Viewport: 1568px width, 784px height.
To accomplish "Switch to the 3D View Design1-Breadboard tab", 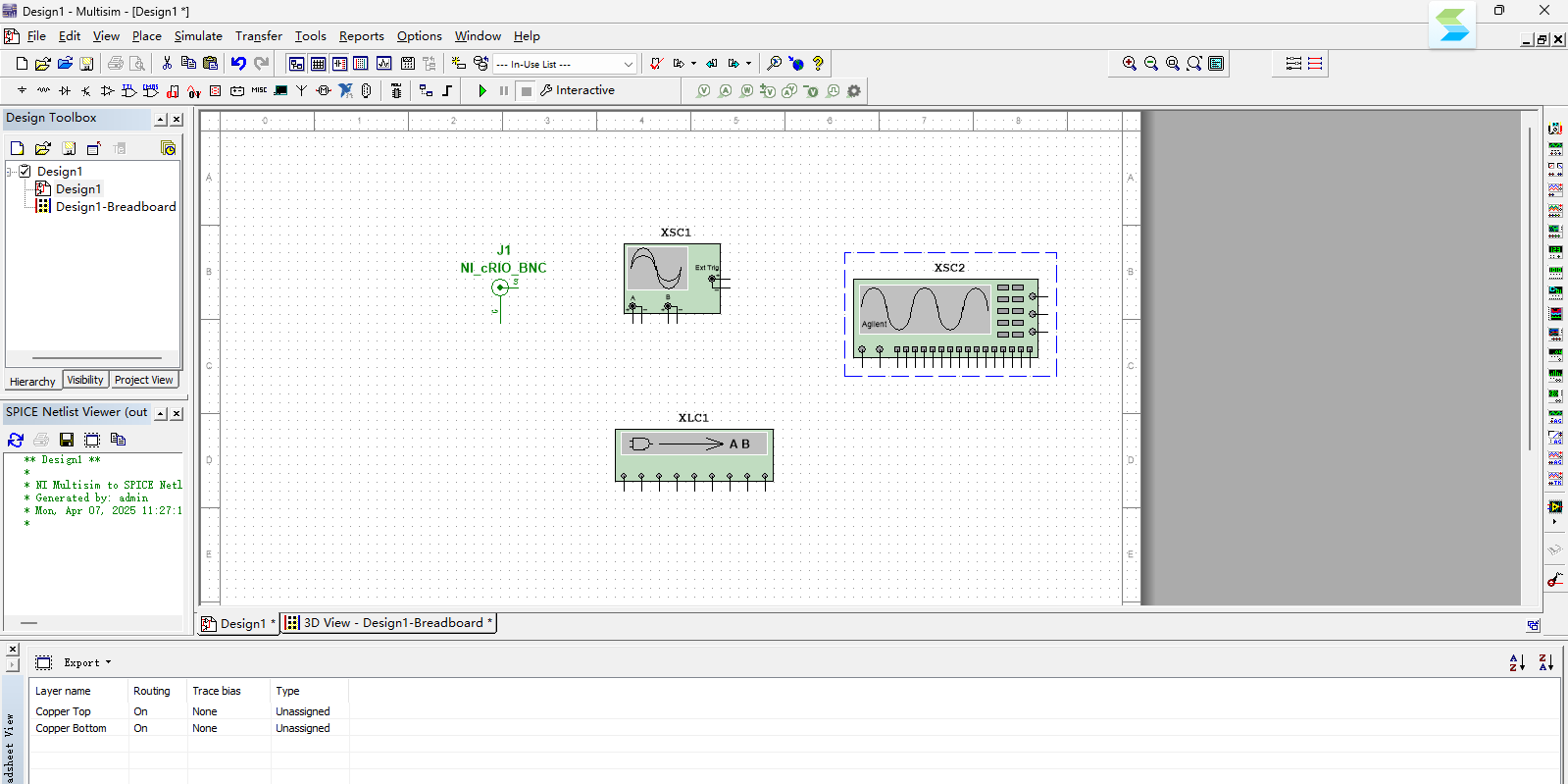I will [x=390, y=623].
